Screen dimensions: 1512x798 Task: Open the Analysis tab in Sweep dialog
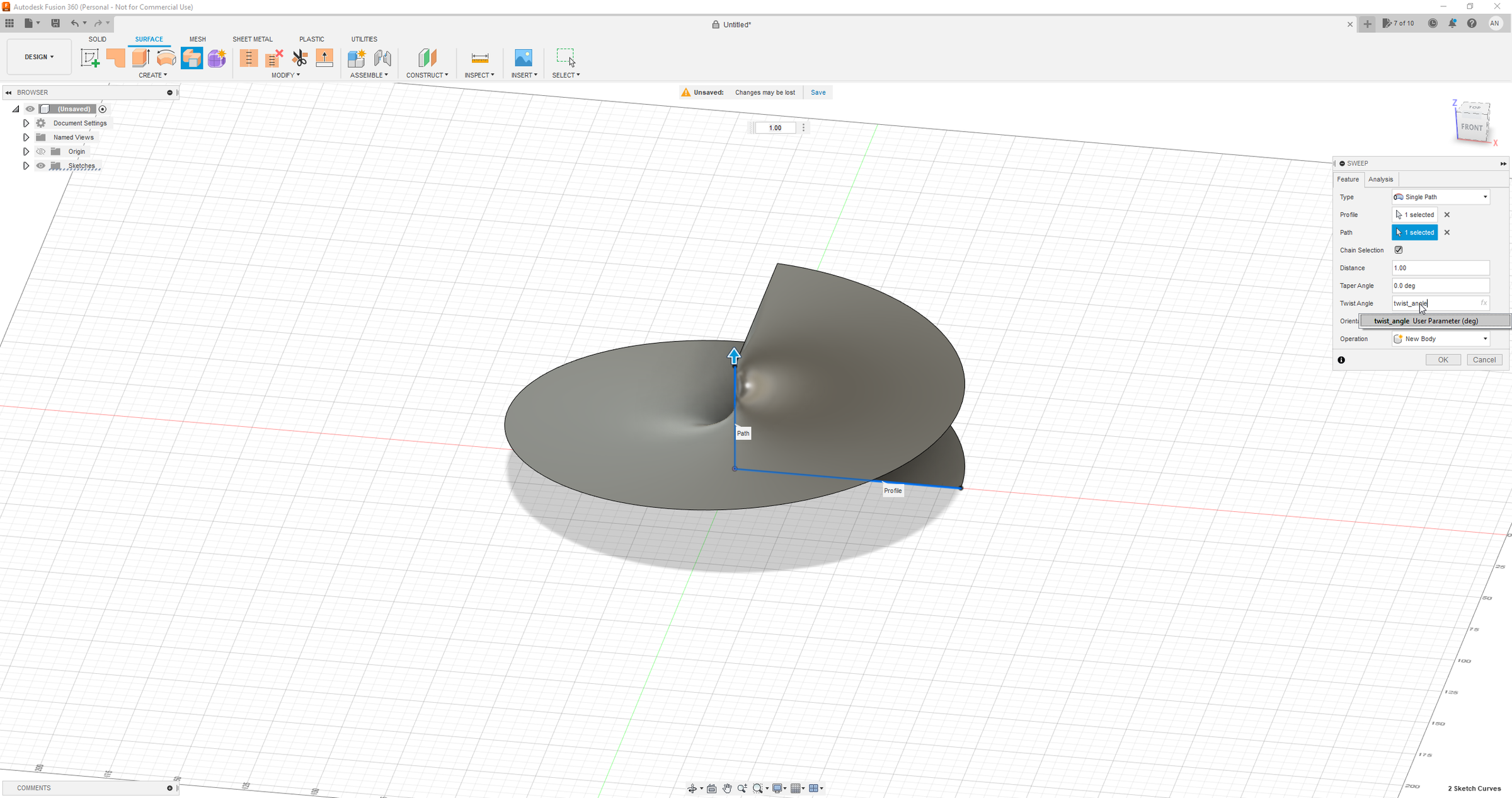[1380, 180]
